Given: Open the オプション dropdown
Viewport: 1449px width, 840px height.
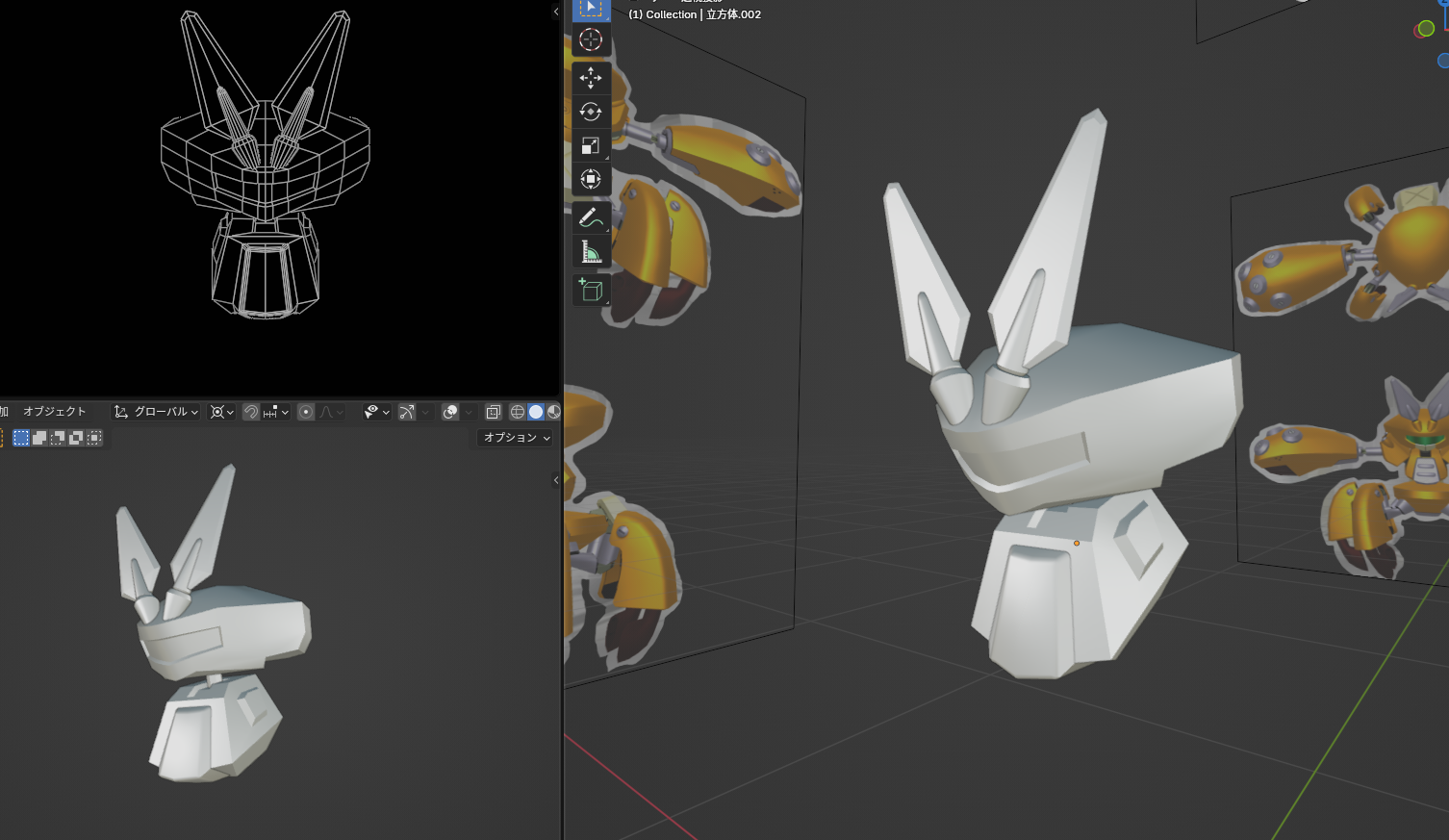Looking at the screenshot, I should coord(517,438).
